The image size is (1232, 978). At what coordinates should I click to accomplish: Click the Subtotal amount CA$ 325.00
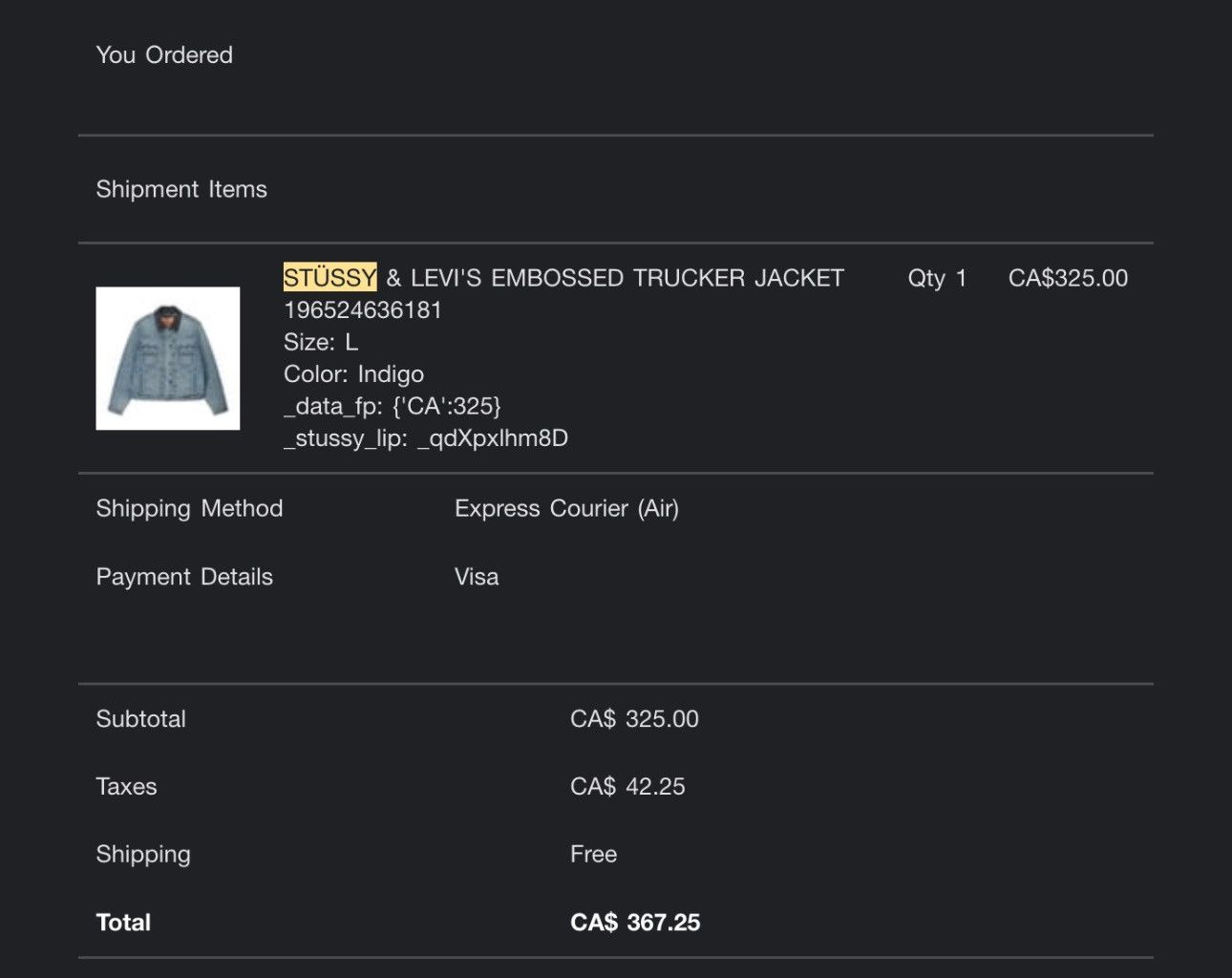634,719
